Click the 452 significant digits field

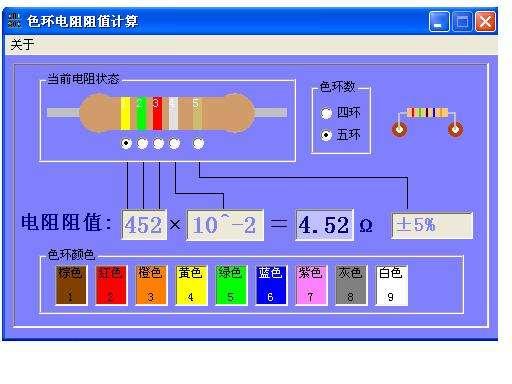coord(144,225)
